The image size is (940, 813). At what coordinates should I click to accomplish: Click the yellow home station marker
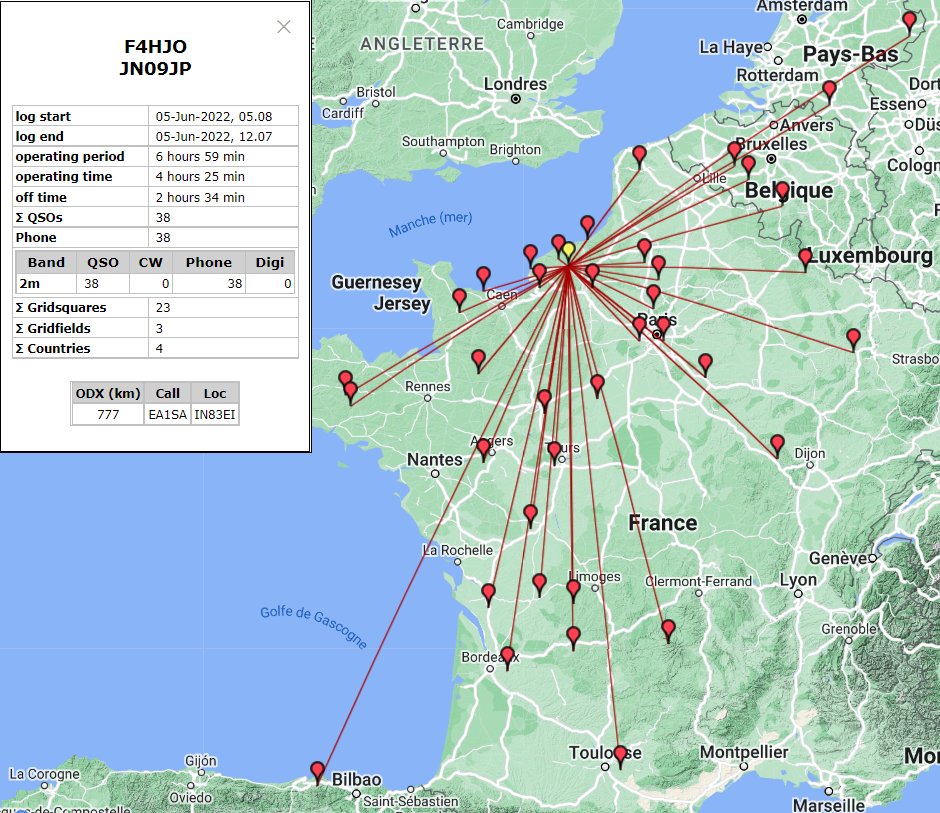click(568, 252)
